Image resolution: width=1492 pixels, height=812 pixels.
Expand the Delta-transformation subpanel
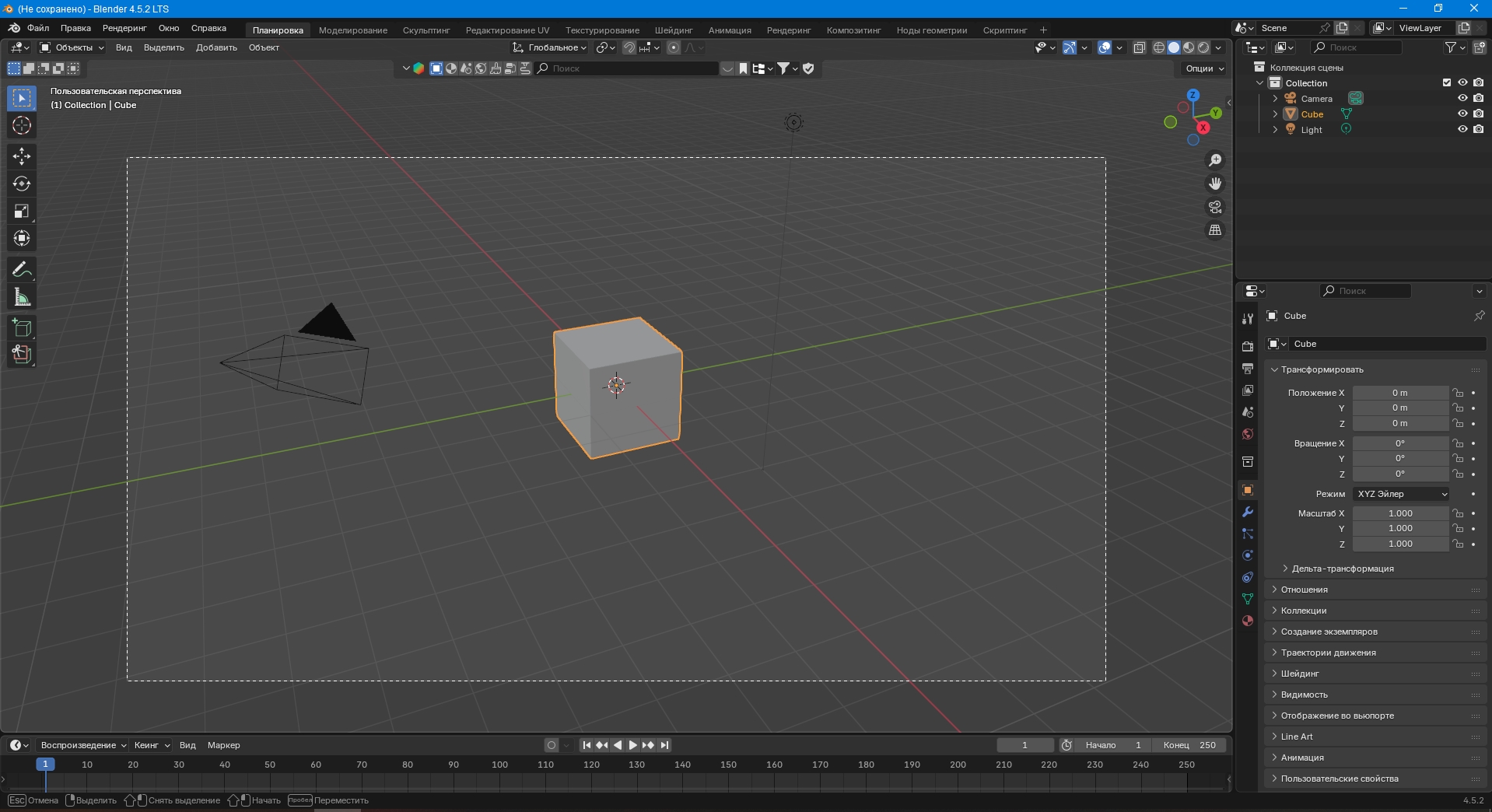[x=1342, y=569]
